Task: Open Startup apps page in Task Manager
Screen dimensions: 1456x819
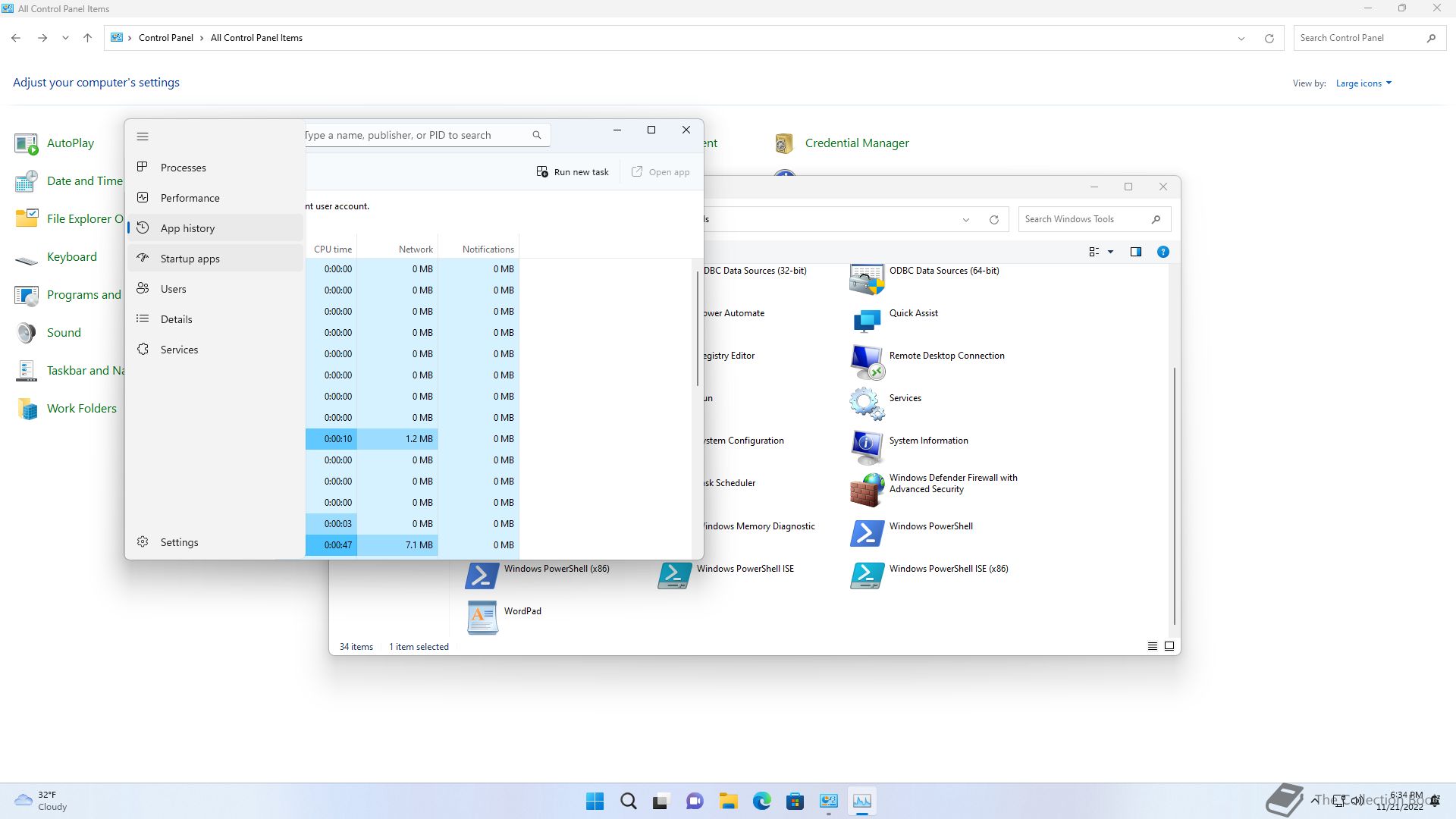Action: [215, 259]
